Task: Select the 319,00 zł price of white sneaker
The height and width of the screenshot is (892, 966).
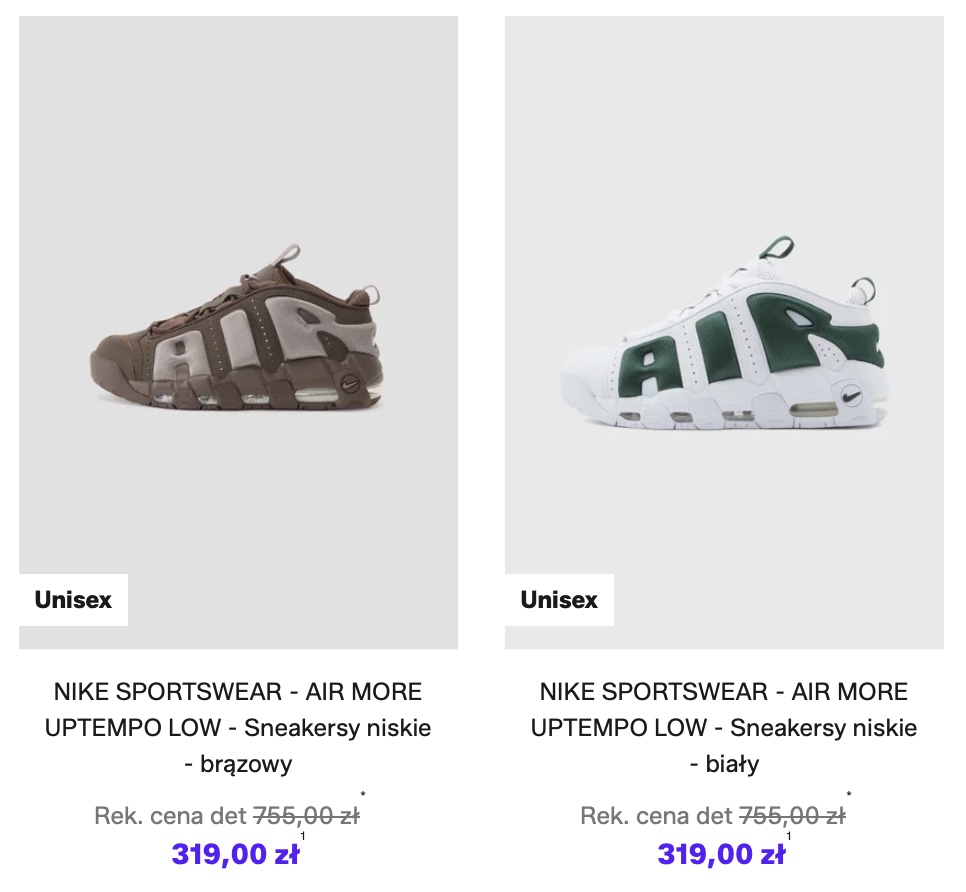Action: [720, 854]
